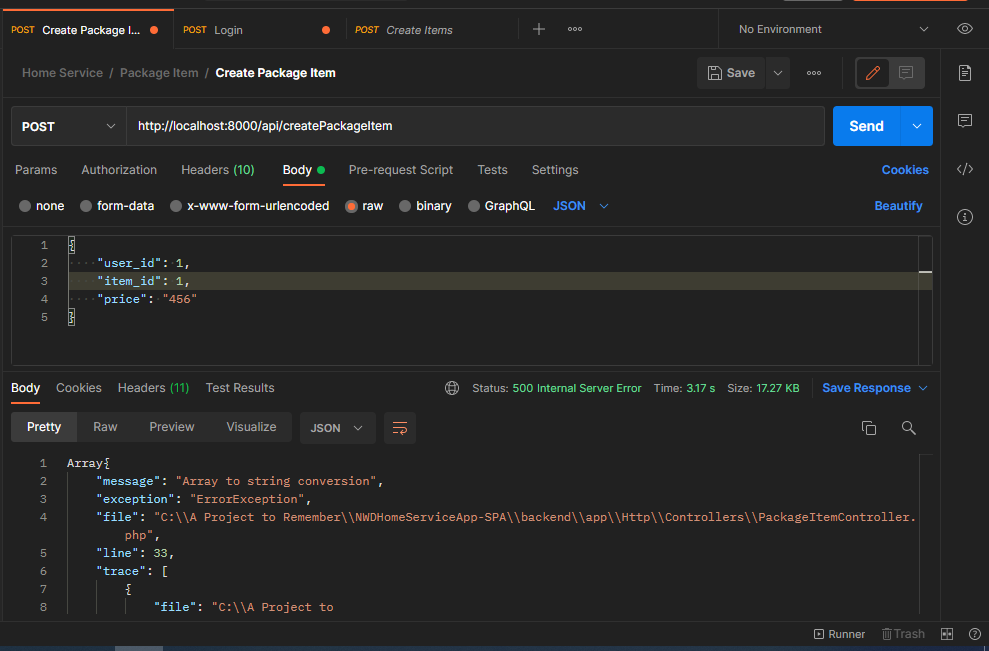Viewport: 989px width, 651px height.
Task: Open Help question mark icon
Action: point(974,634)
